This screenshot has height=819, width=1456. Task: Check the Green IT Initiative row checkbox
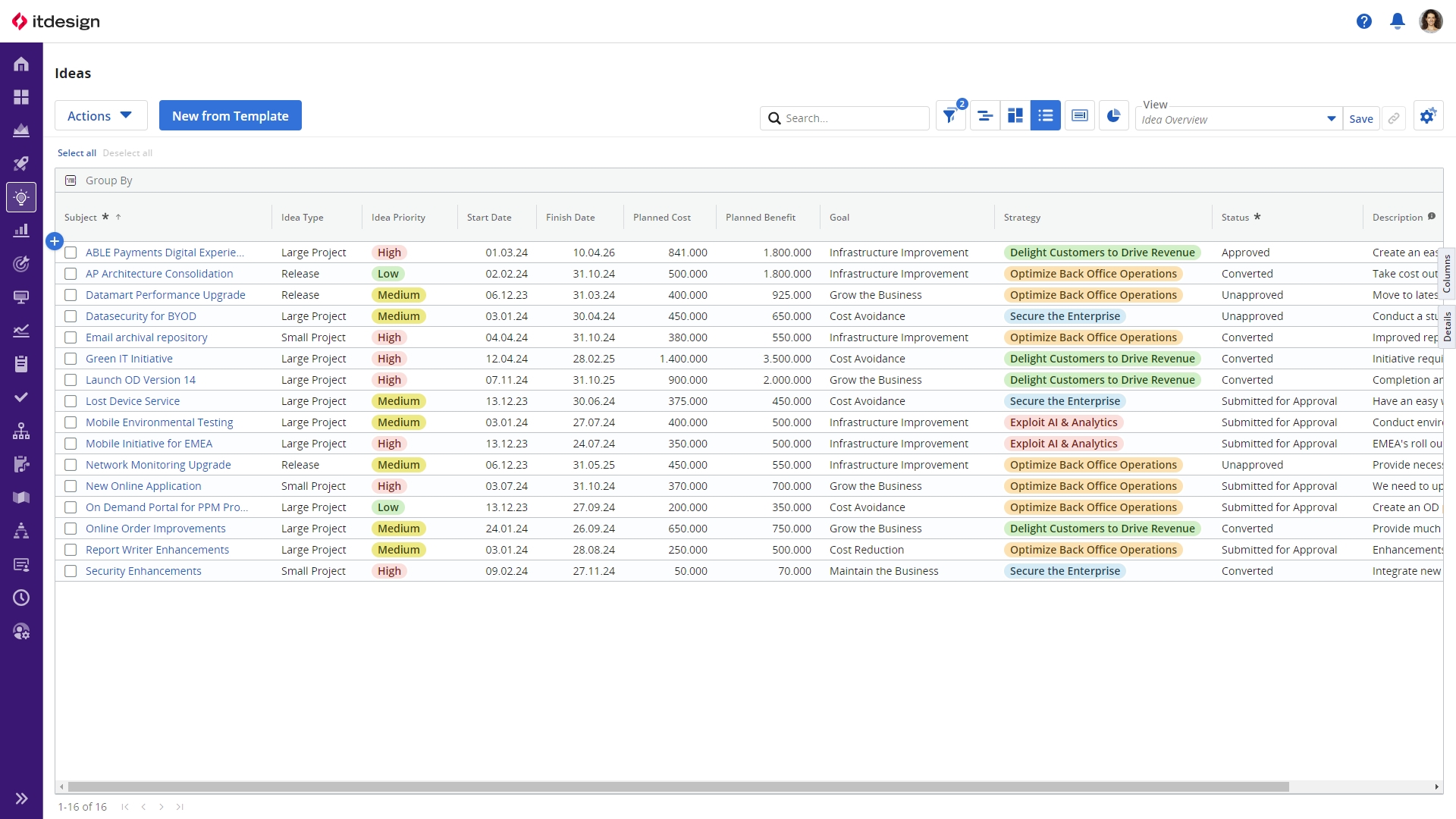[71, 359]
